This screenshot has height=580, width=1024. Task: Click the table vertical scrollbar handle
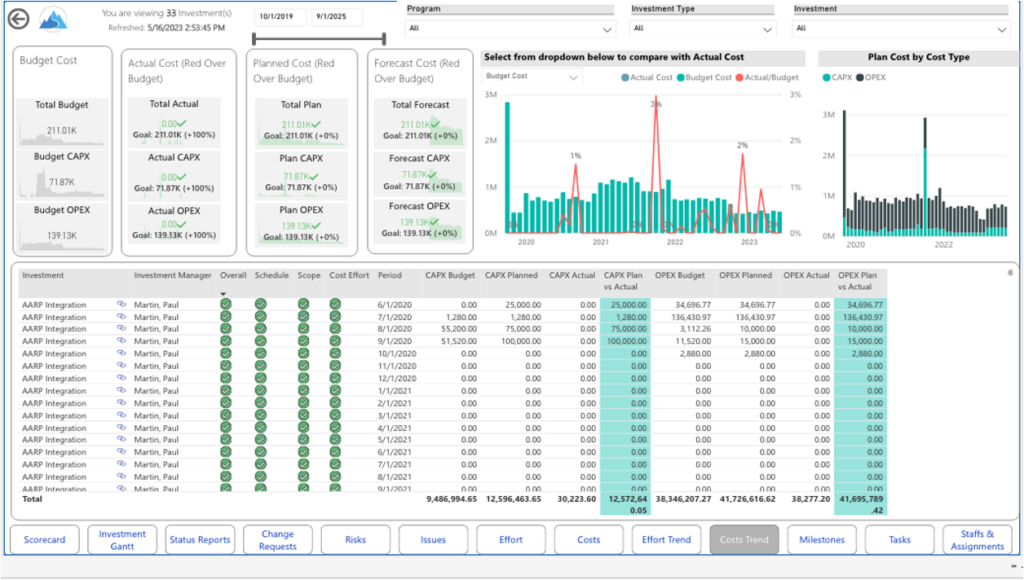tap(1010, 272)
